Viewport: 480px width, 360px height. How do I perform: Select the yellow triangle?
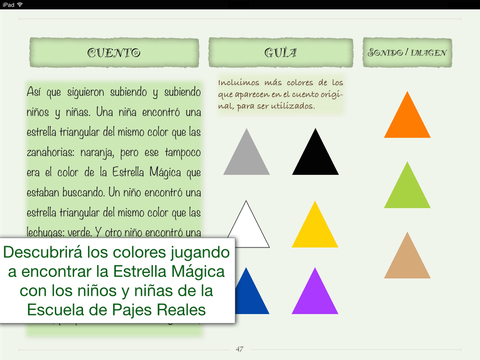point(315,224)
